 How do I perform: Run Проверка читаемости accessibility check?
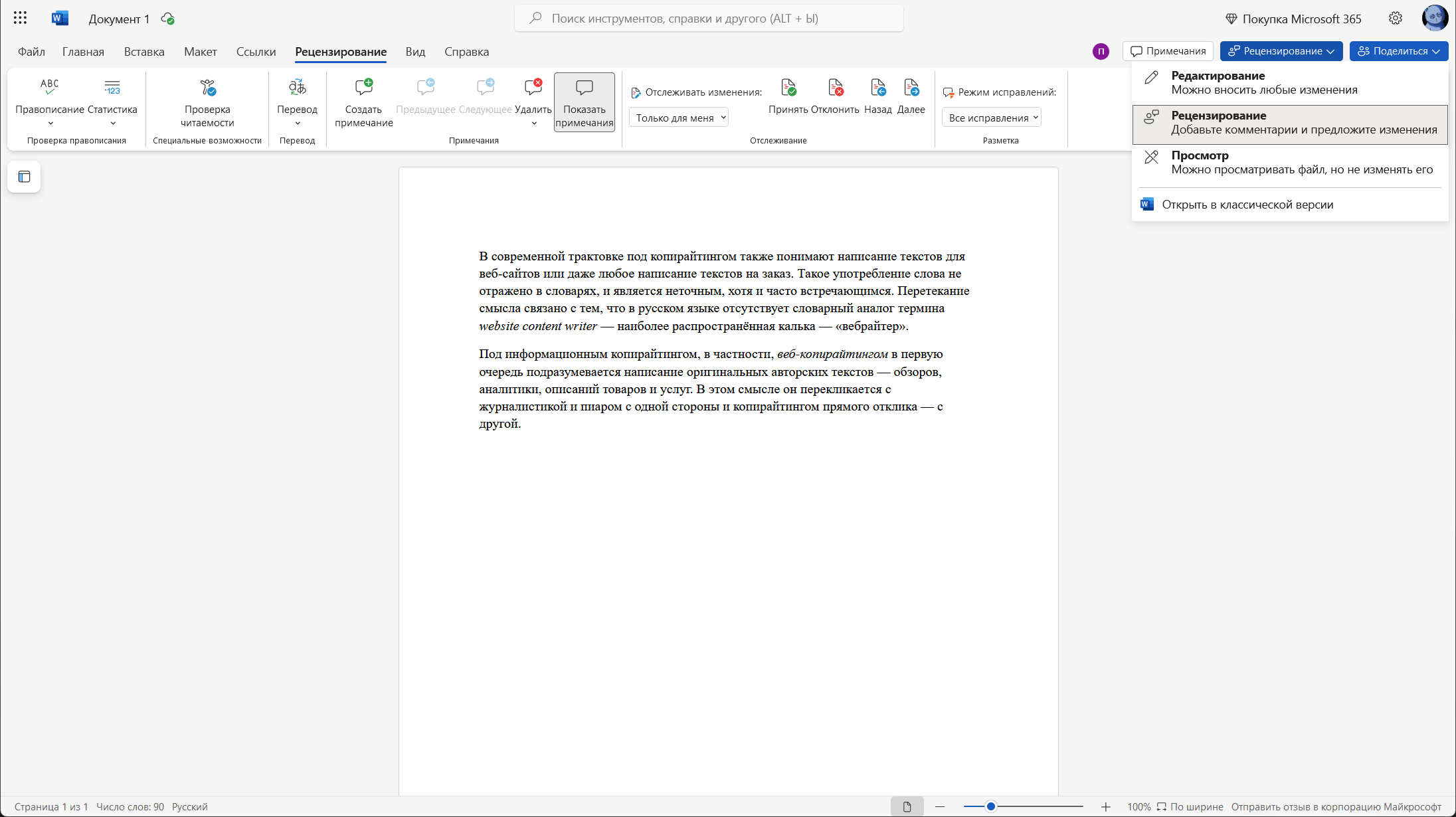pyautogui.click(x=207, y=102)
